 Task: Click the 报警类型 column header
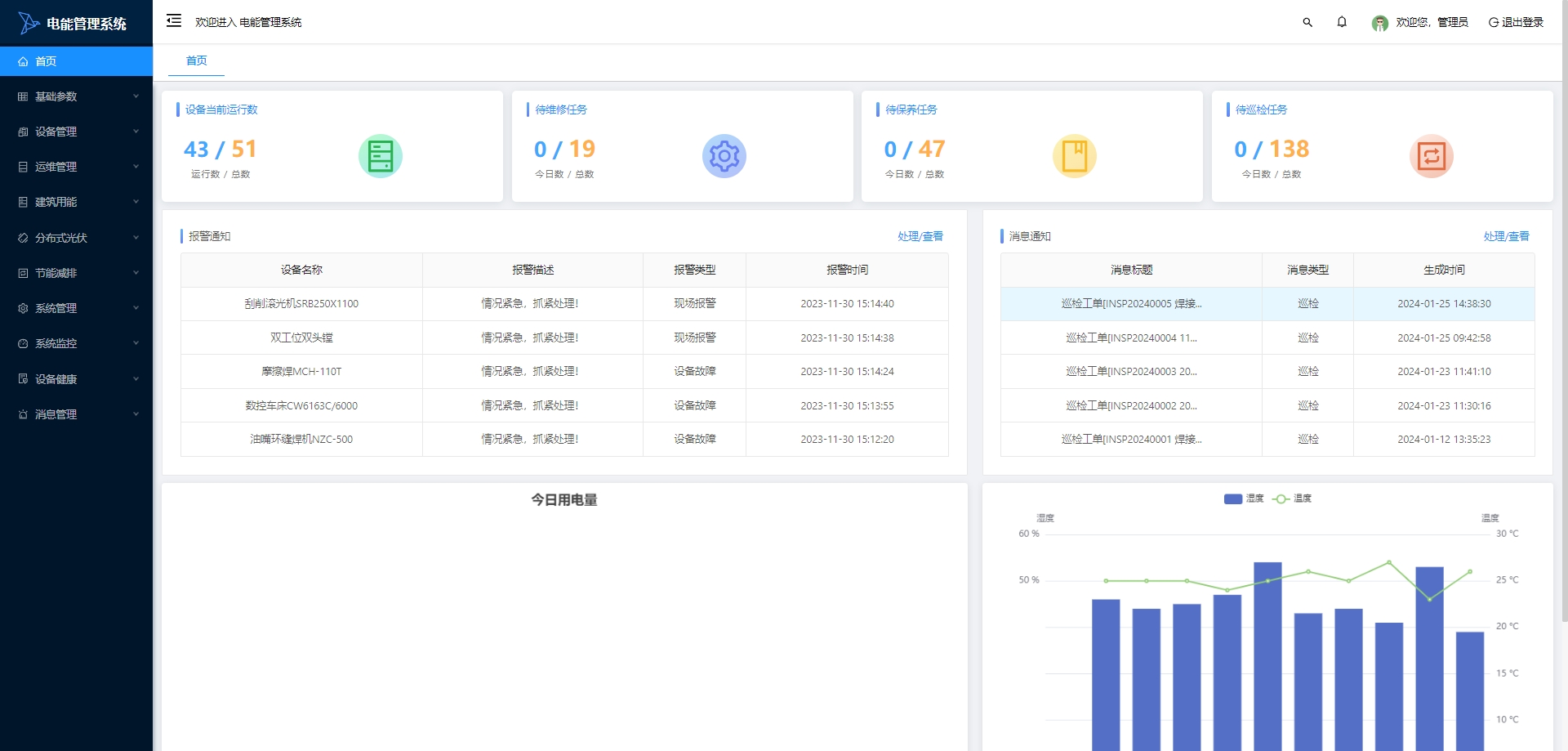694,270
